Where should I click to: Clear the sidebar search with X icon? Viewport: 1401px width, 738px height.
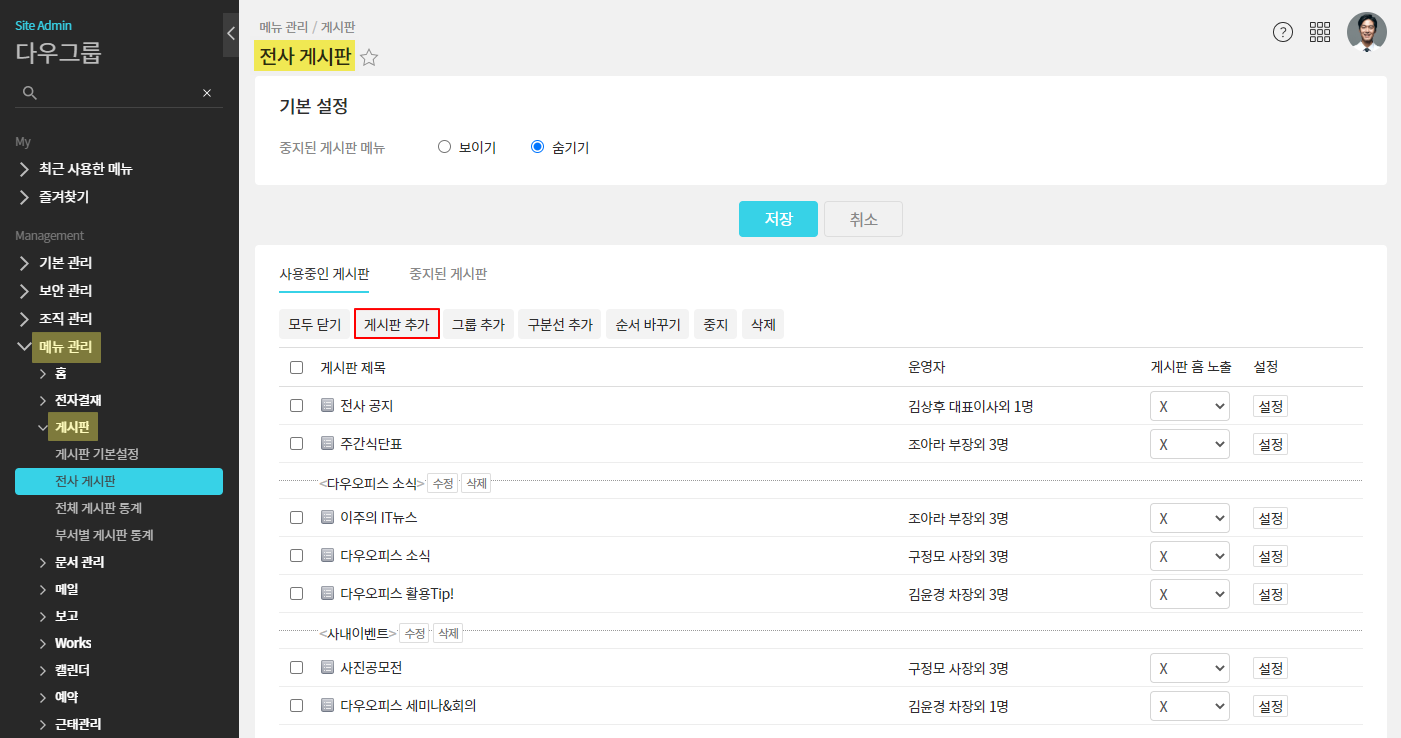pos(207,93)
